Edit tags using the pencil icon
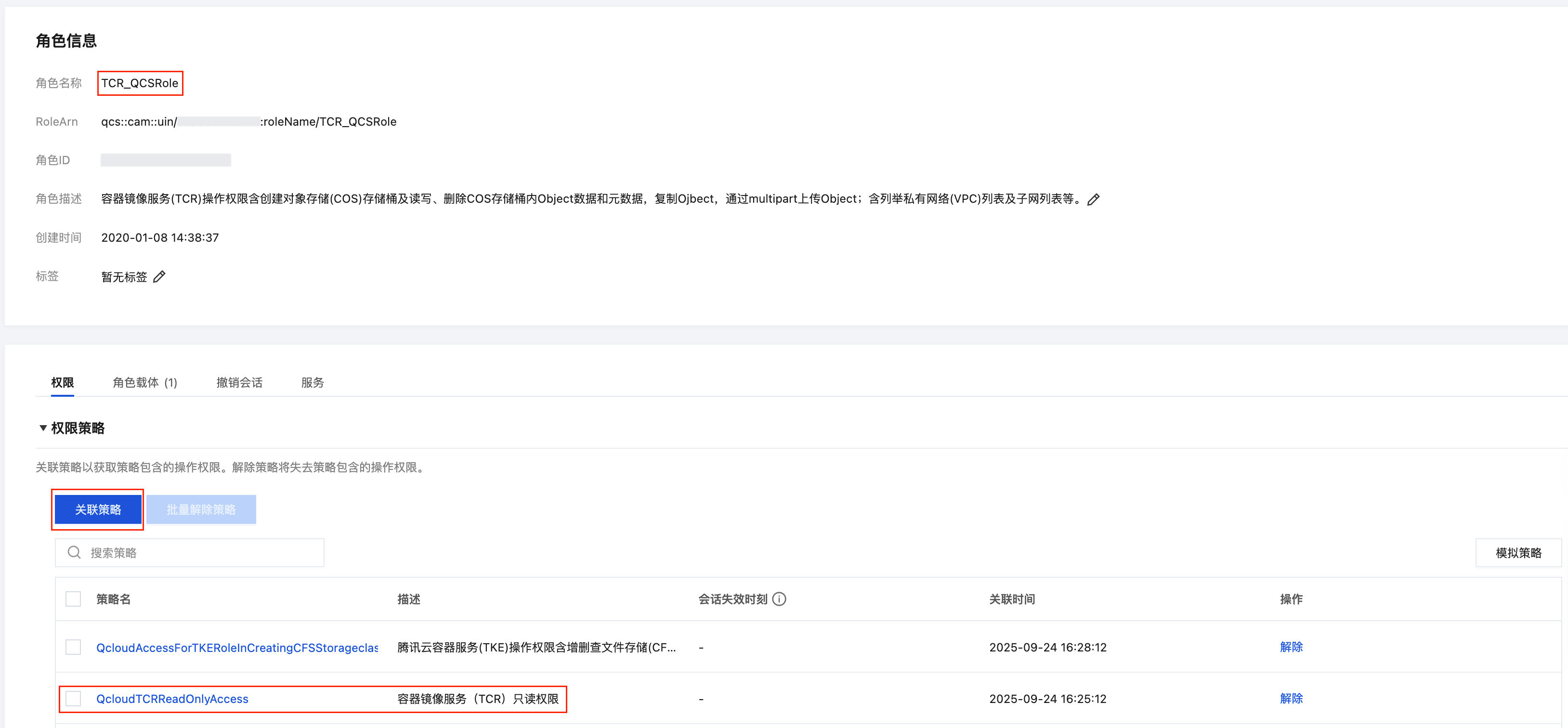Screen dimensions: 1568x728 [x=159, y=277]
